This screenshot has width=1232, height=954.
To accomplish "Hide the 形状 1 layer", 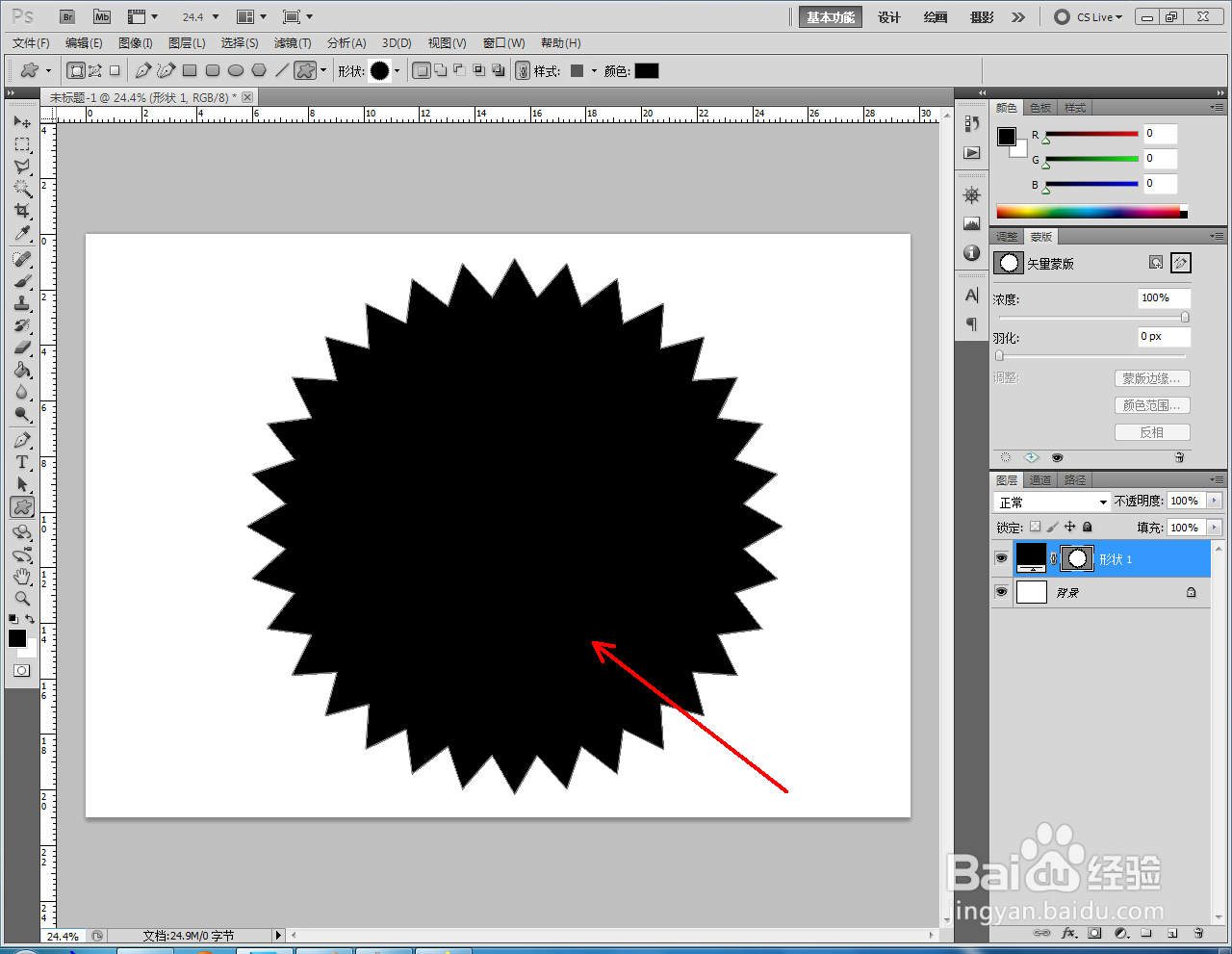I will point(1001,558).
